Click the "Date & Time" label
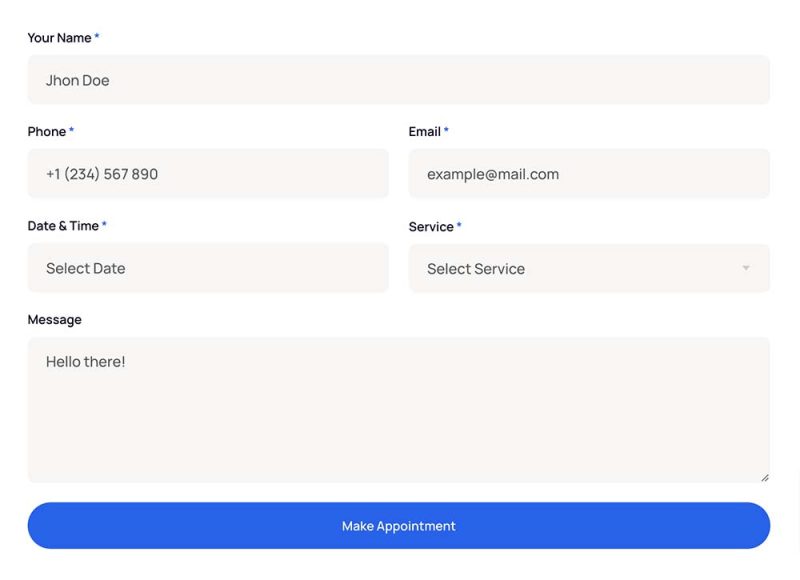Image resolution: width=800 pixels, height=580 pixels. (62, 226)
